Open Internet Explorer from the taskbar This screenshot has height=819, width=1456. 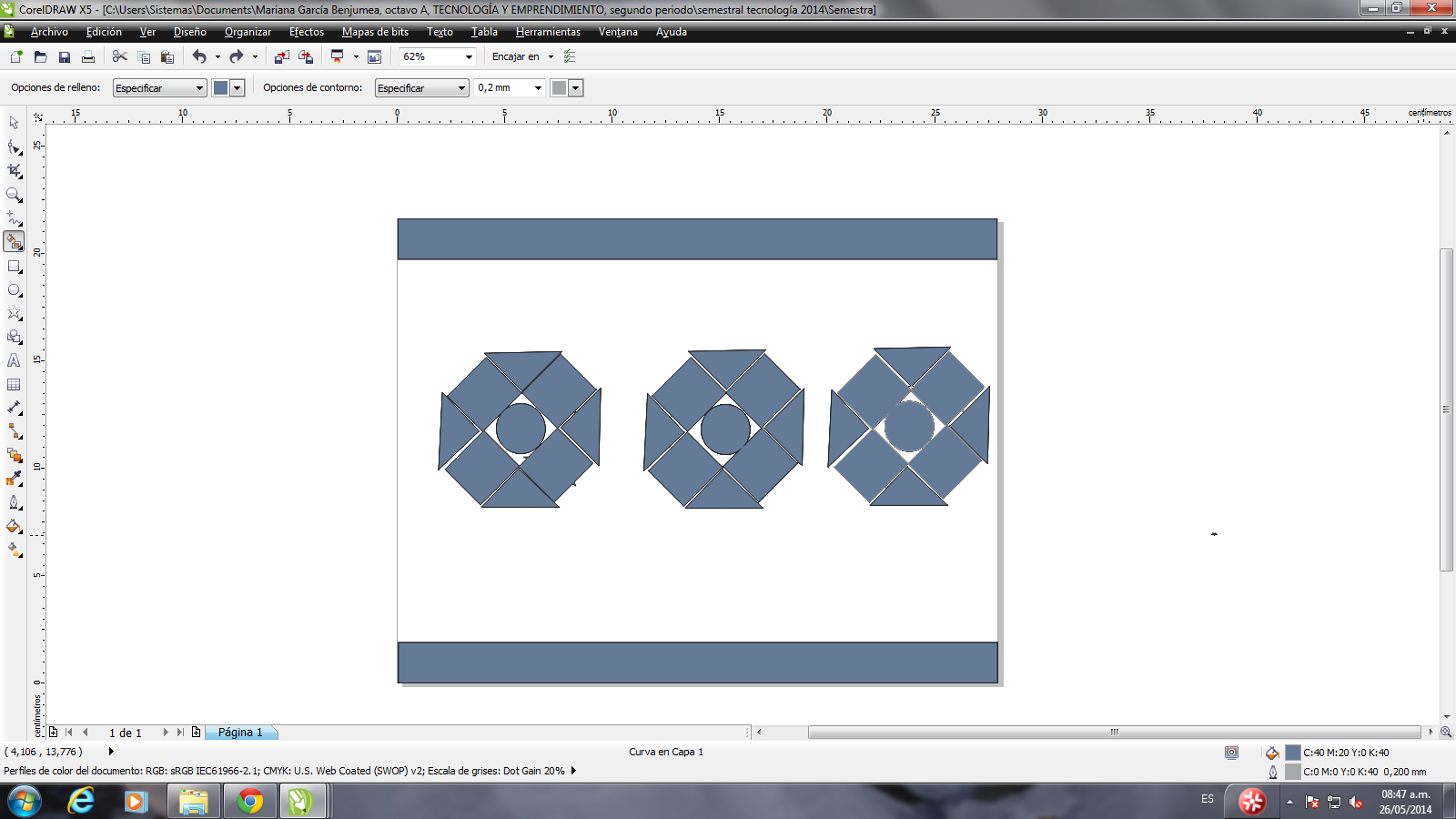click(x=81, y=802)
